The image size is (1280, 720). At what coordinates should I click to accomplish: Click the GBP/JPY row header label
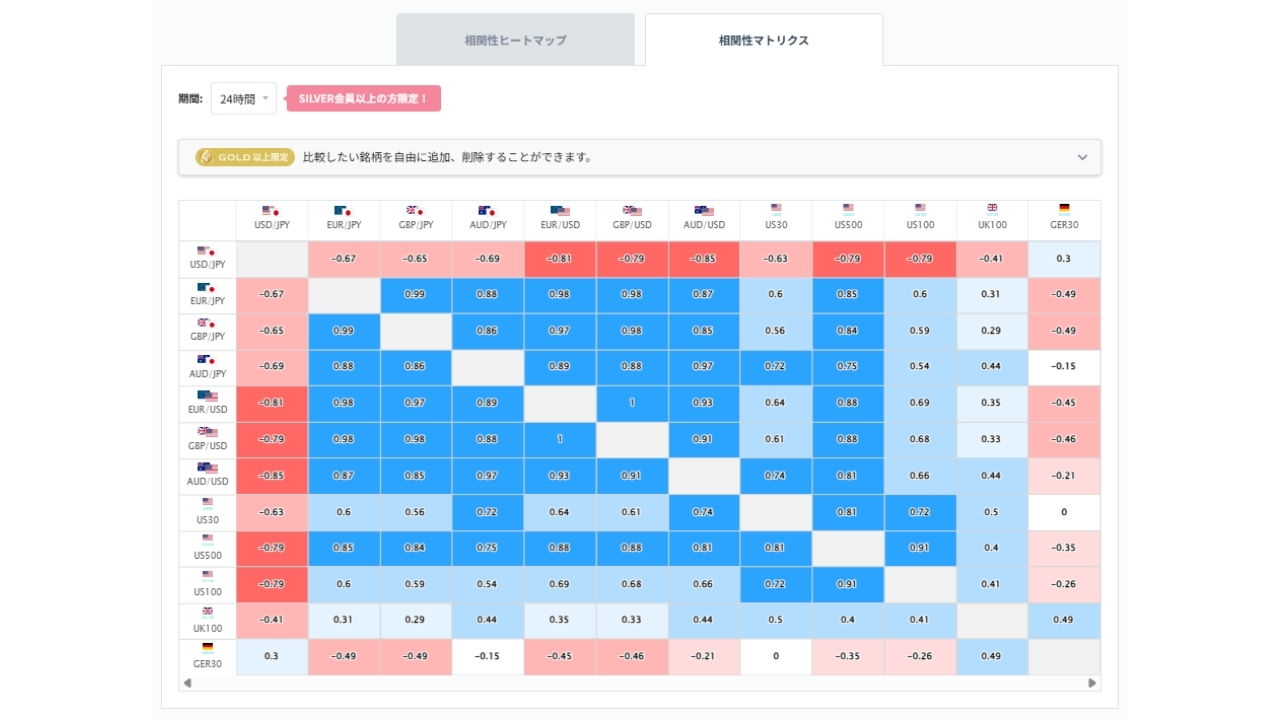coord(207,337)
